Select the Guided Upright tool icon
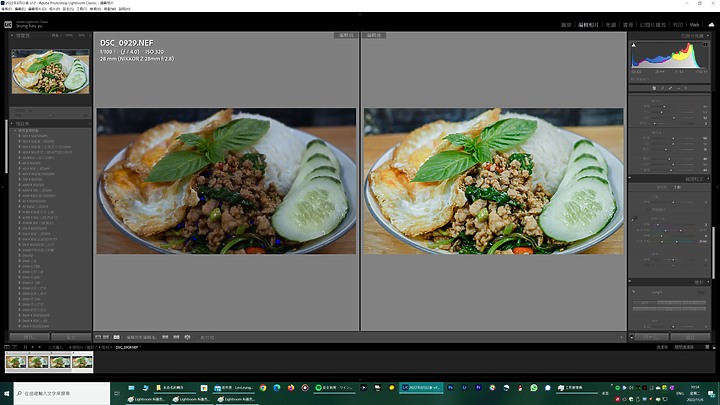 [x=634, y=292]
